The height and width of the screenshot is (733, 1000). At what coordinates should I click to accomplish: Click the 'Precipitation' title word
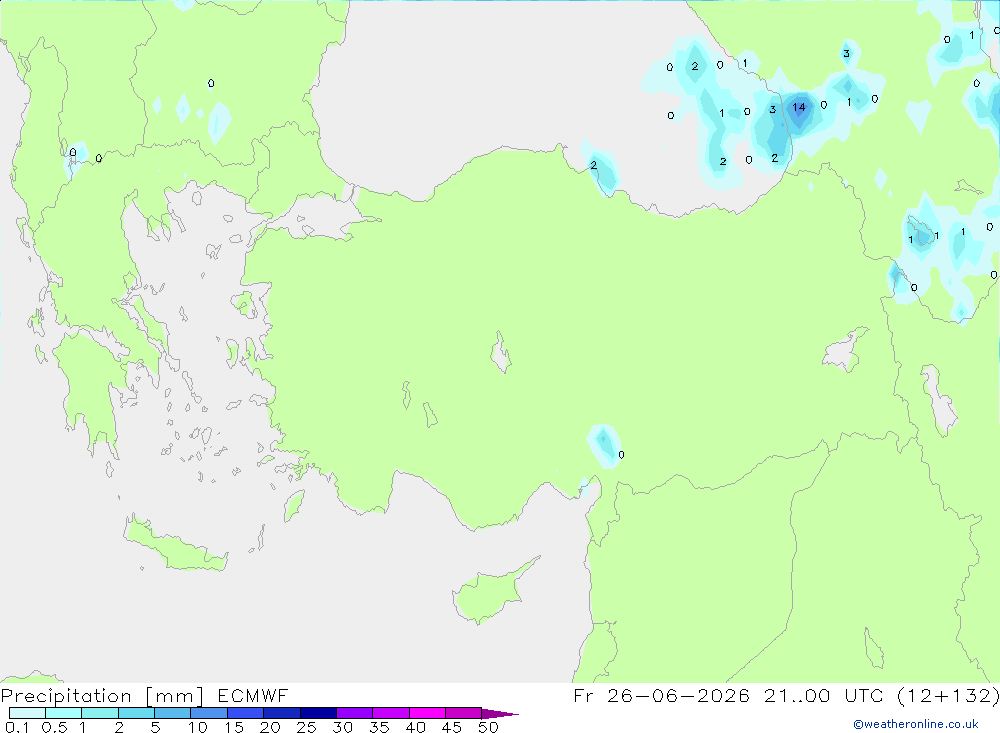pyautogui.click(x=66, y=696)
